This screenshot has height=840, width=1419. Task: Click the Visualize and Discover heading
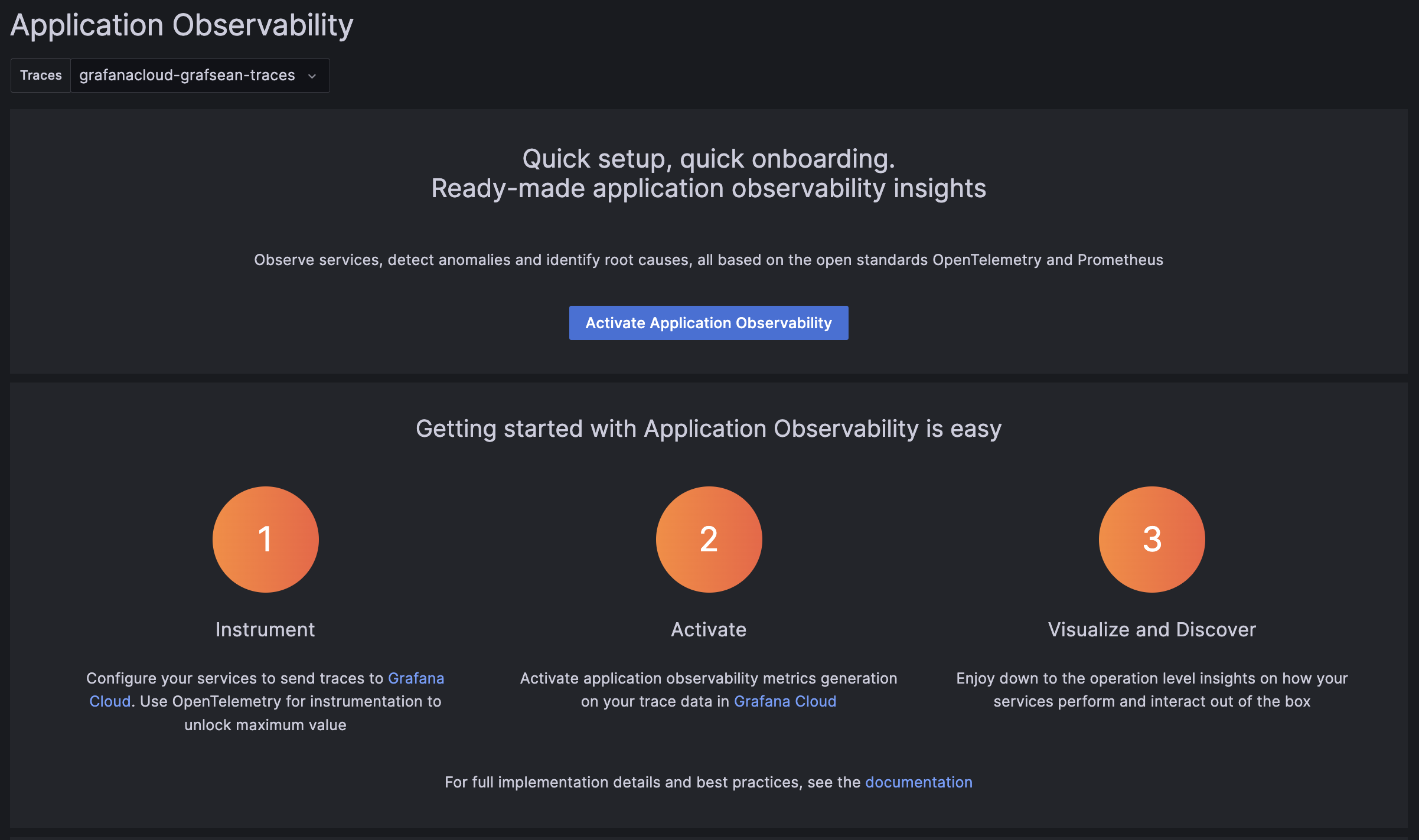tap(1151, 629)
